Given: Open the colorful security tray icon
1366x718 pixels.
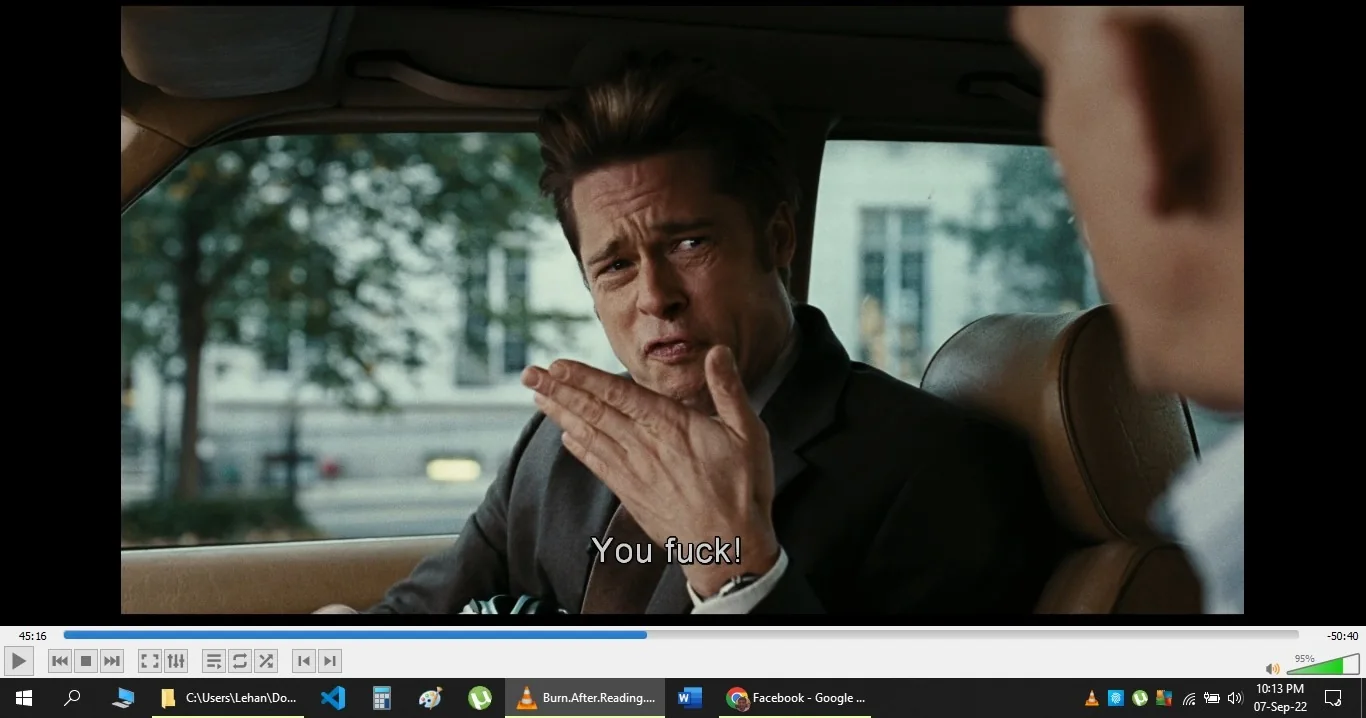Looking at the screenshot, I should 1163,698.
